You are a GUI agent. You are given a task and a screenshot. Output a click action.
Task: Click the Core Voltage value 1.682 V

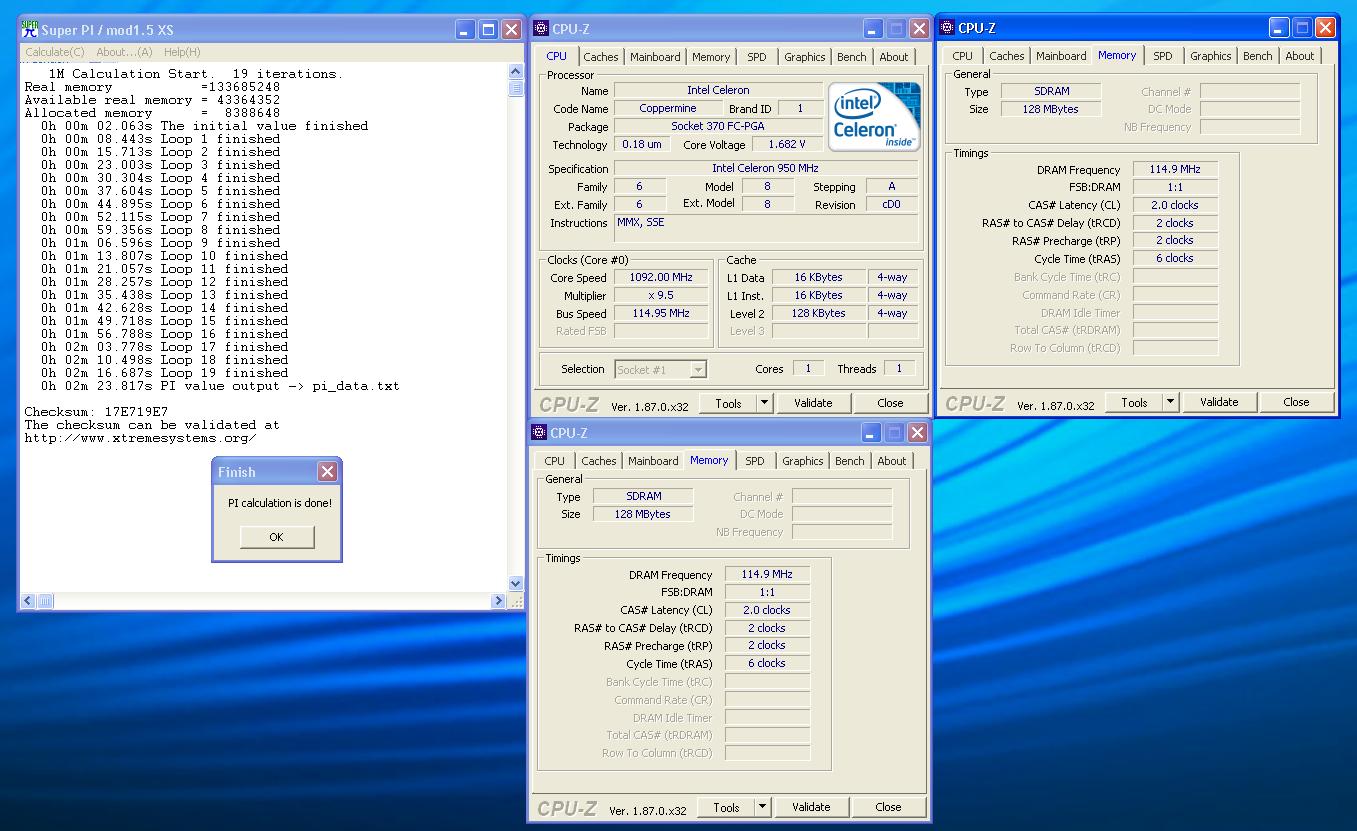[x=787, y=145]
